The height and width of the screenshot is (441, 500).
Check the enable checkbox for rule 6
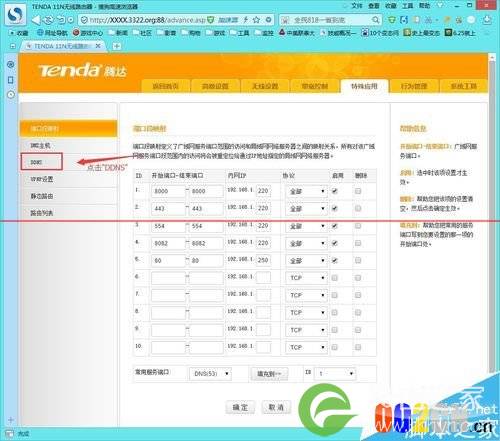[x=335, y=278]
